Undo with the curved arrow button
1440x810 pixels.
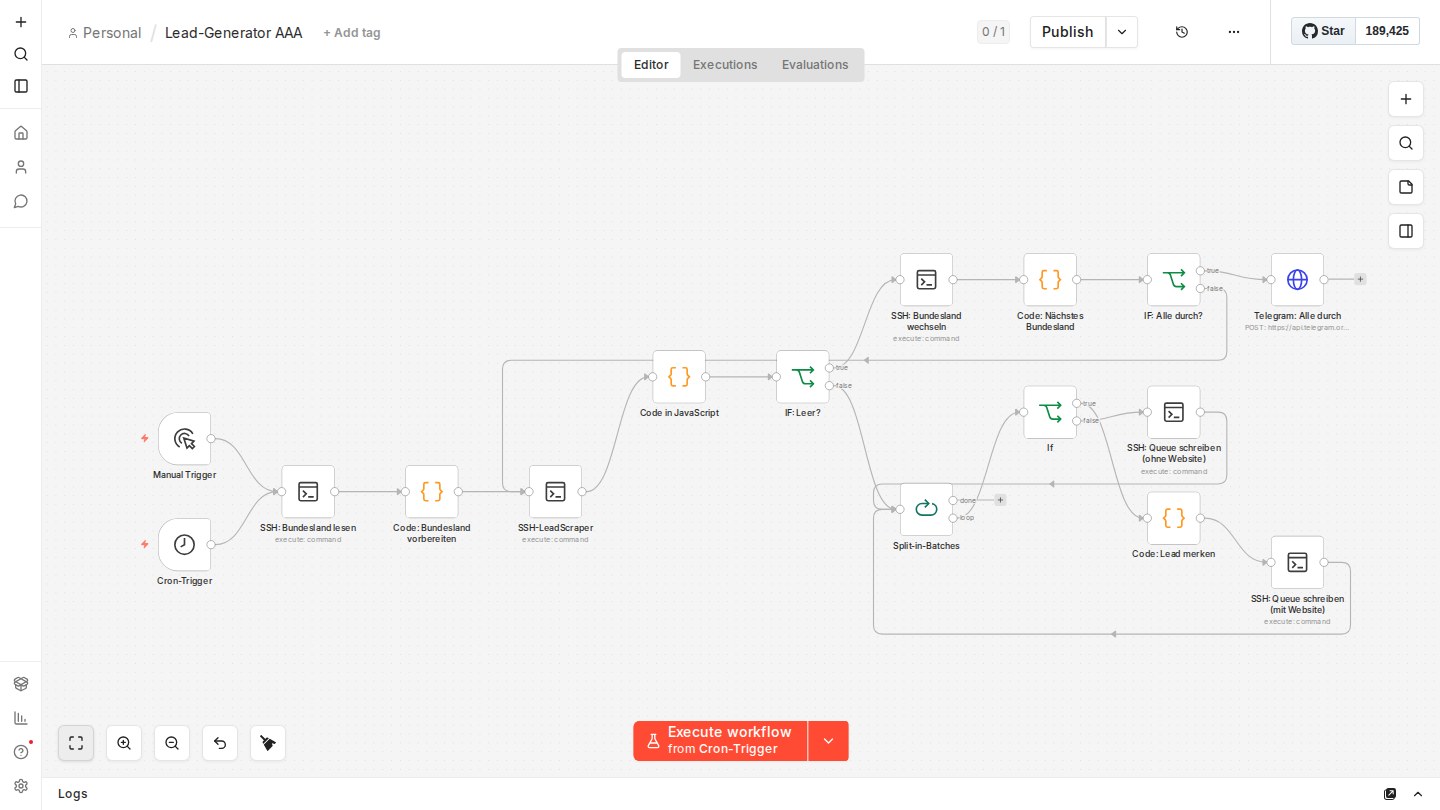click(220, 743)
